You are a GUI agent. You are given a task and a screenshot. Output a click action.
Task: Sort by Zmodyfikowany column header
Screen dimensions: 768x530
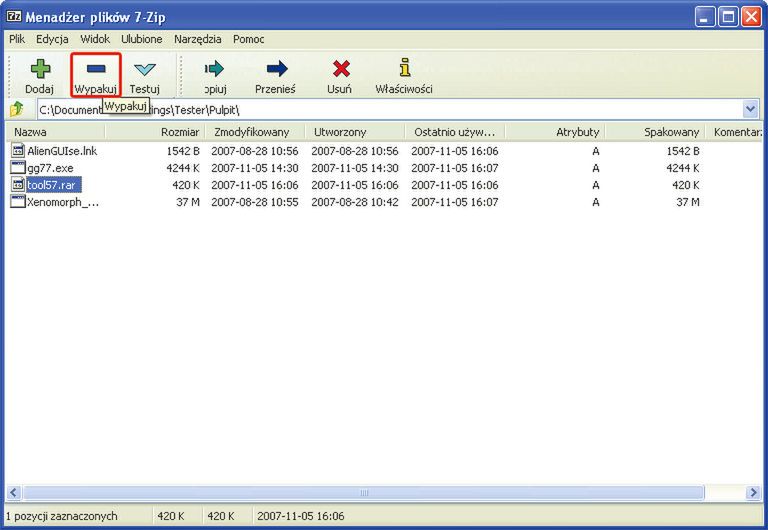click(255, 132)
